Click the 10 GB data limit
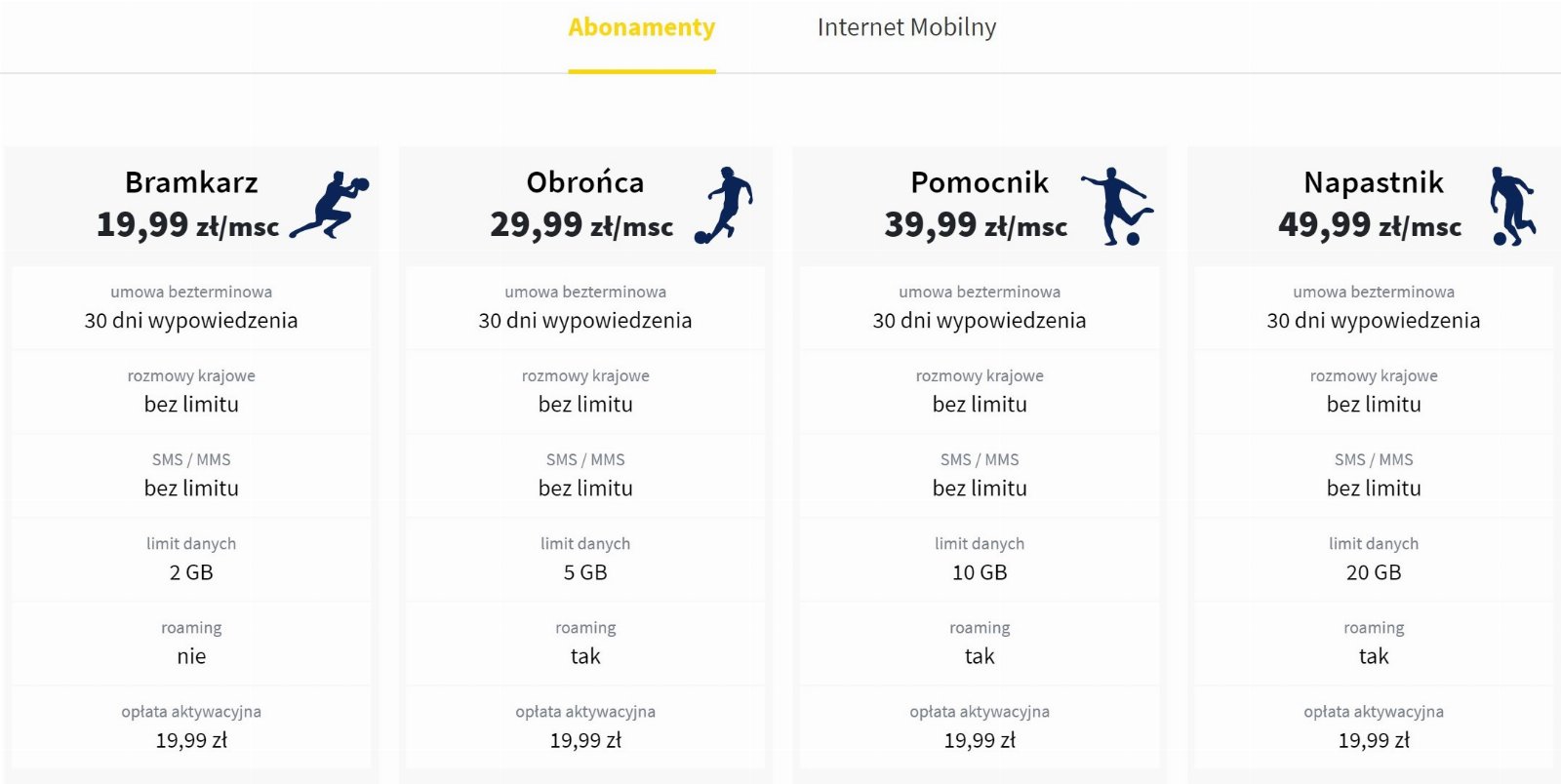This screenshot has height=784, width=1561. pyautogui.click(x=980, y=572)
